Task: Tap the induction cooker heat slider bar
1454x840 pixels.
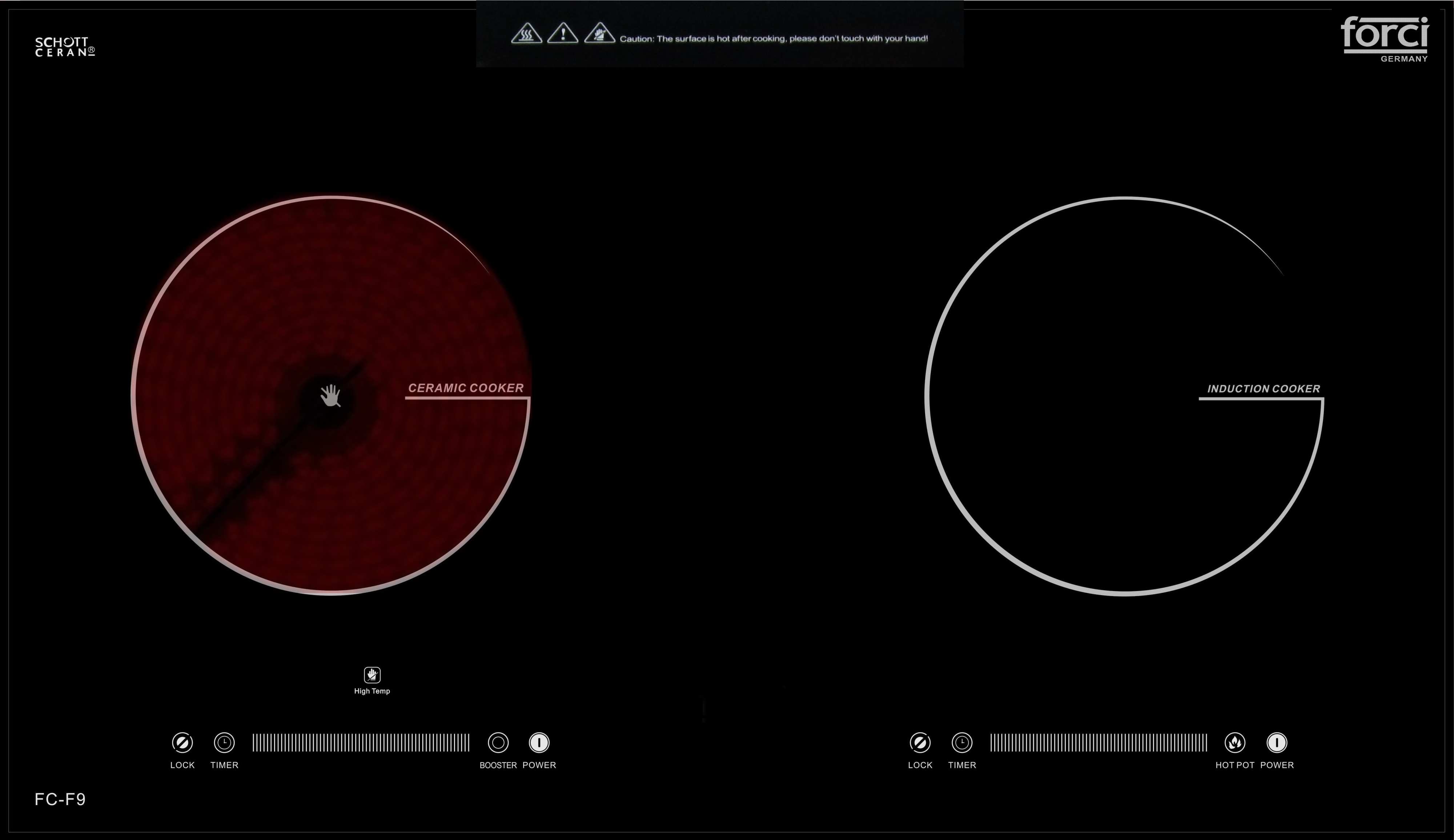Action: click(x=1098, y=743)
